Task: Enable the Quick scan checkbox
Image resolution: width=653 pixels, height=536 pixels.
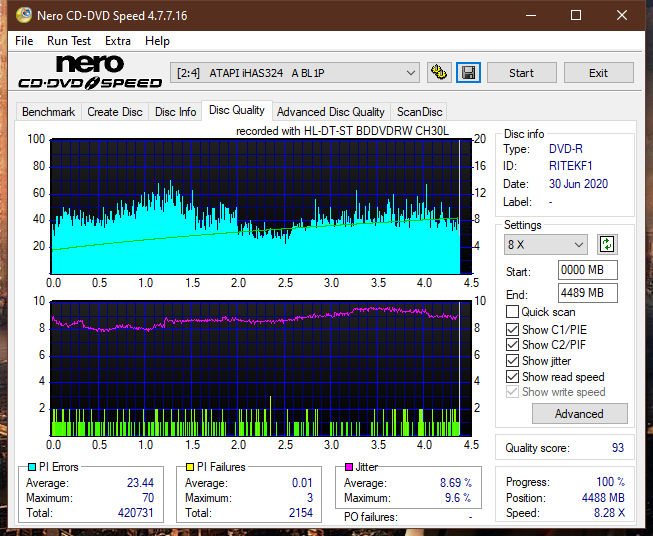Action: (512, 312)
